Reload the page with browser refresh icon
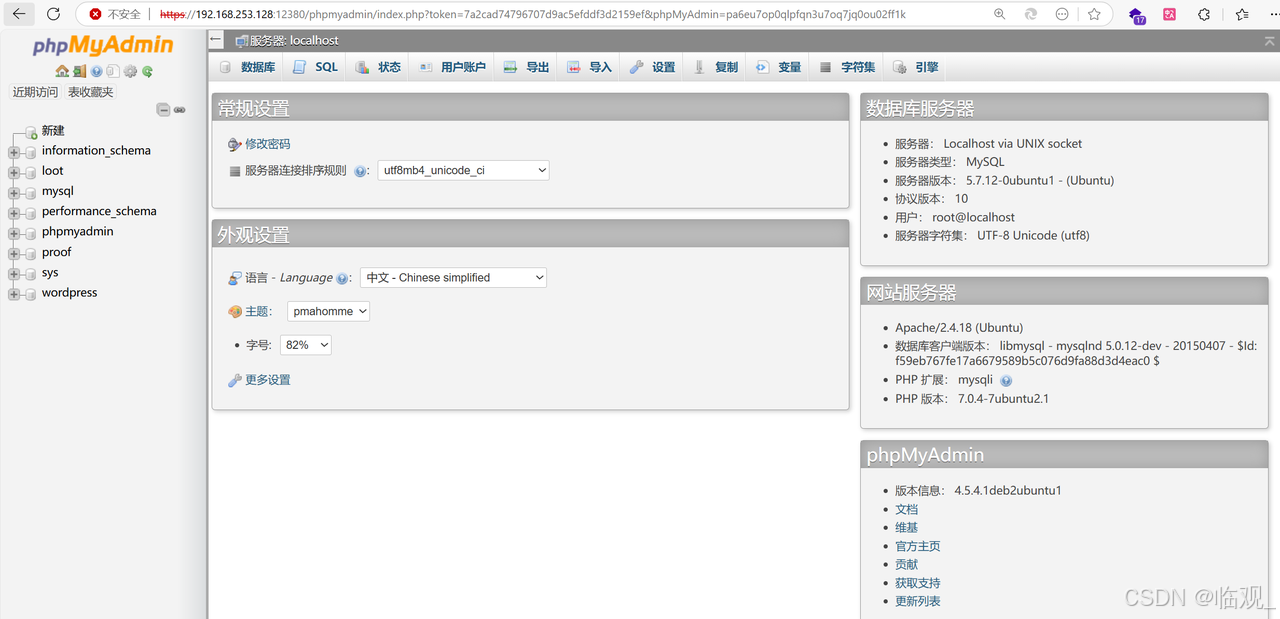 (54, 14)
